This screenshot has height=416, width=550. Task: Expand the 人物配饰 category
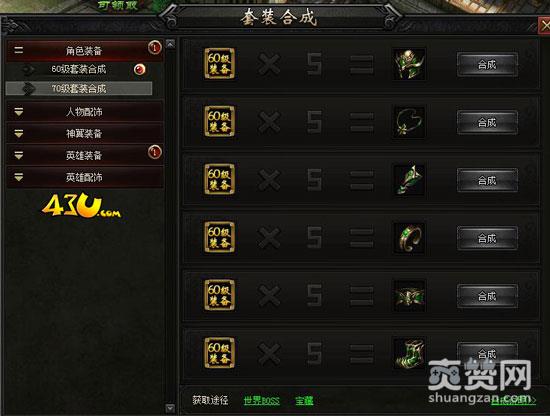[84, 112]
